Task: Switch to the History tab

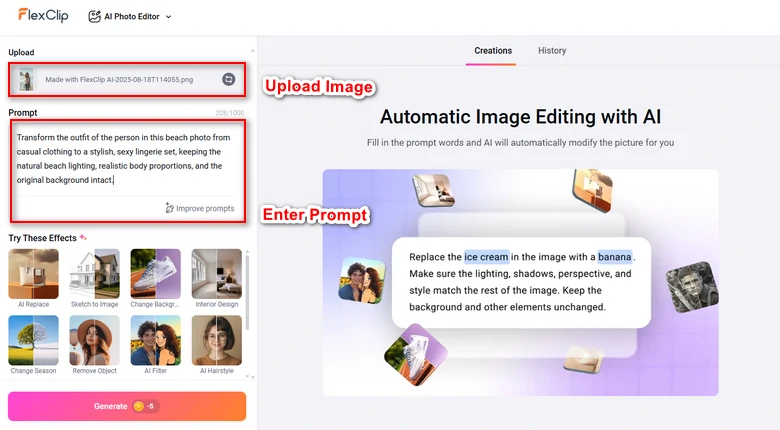Action: pyautogui.click(x=552, y=51)
